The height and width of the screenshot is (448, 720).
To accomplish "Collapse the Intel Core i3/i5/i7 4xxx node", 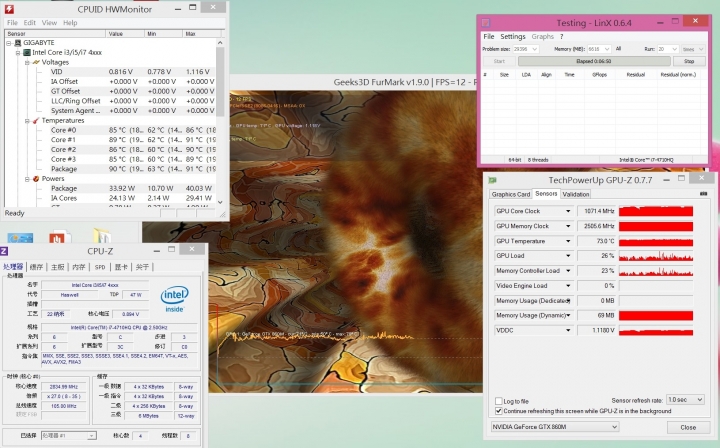I will (18, 52).
